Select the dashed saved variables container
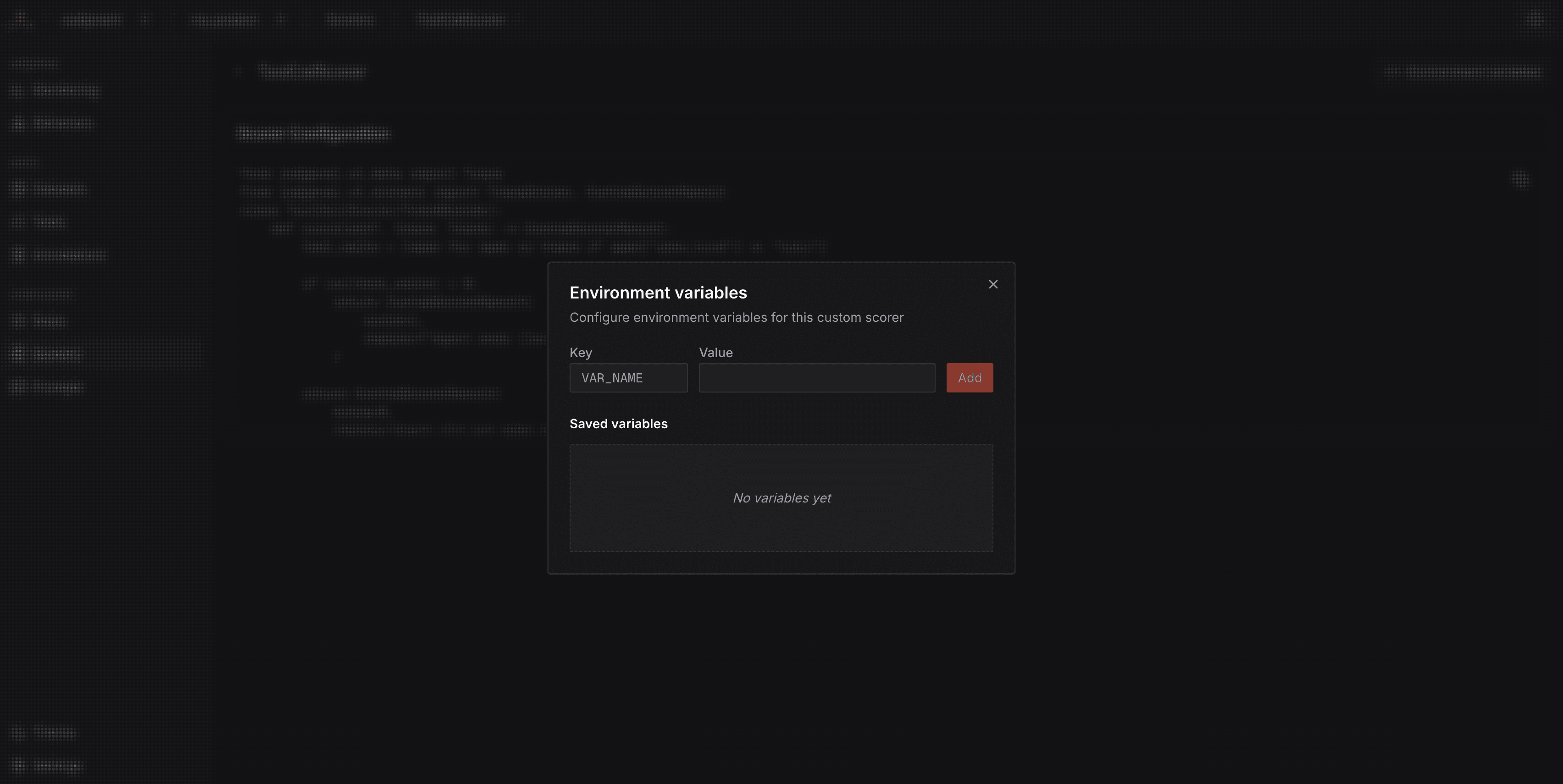1563x784 pixels. tap(781, 497)
